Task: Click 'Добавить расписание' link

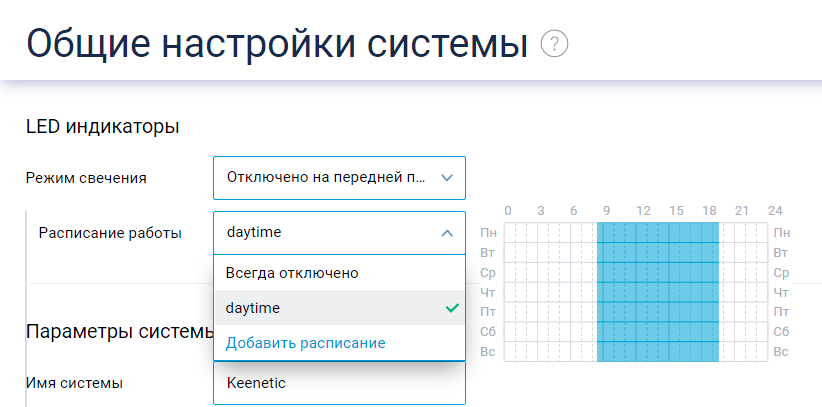Action: coord(305,343)
